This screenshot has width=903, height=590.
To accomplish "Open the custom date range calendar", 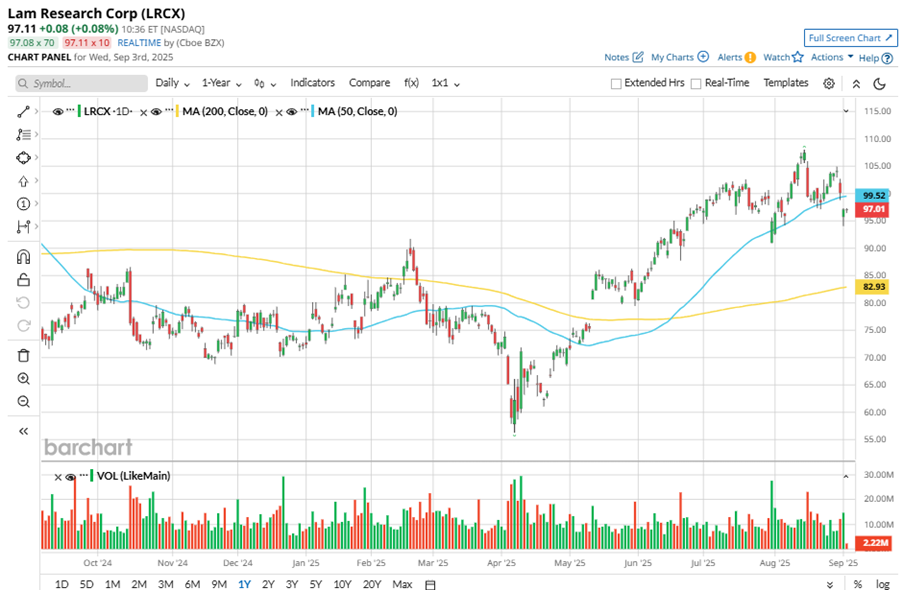I will point(430,584).
